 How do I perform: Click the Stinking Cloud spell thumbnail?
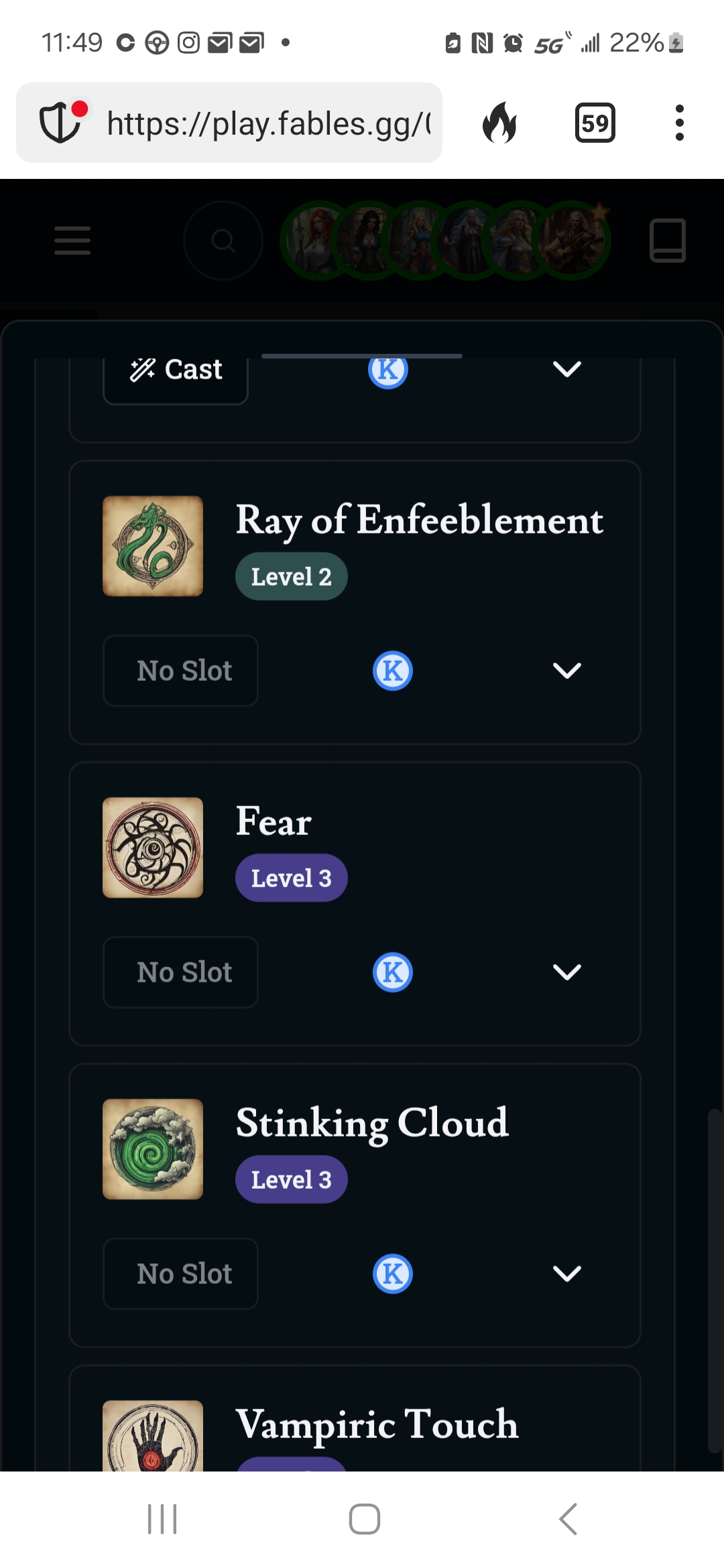[x=153, y=1149]
